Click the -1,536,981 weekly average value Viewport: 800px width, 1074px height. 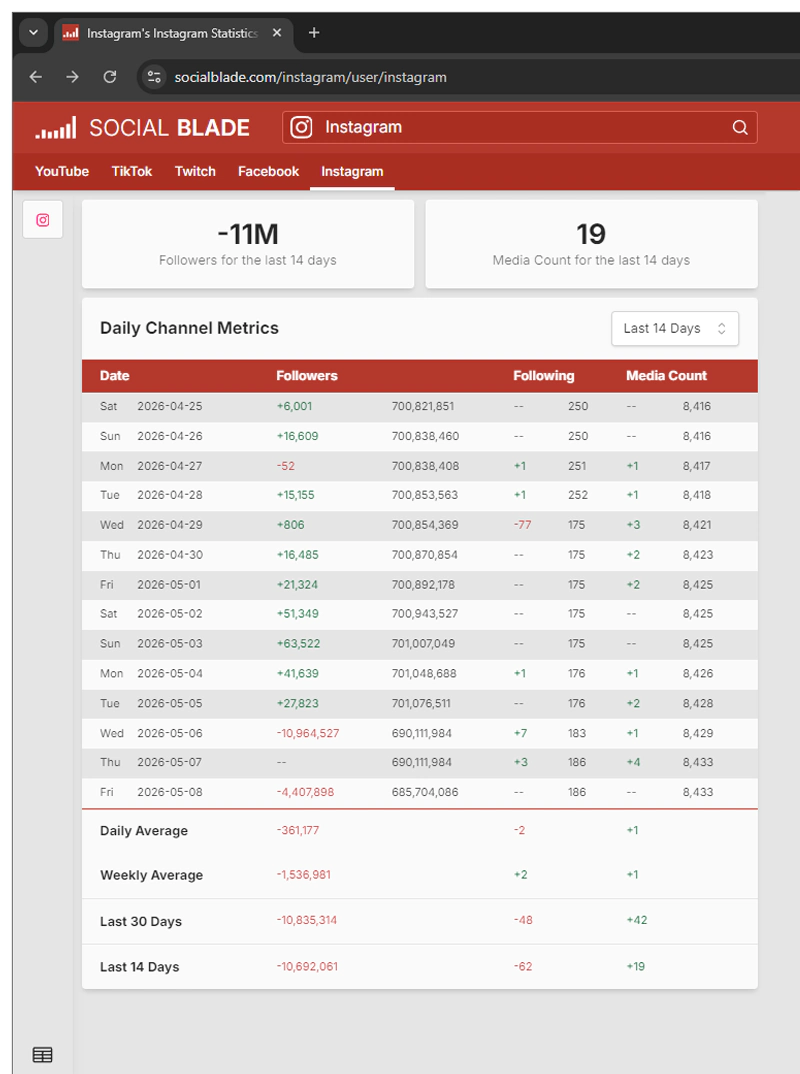coord(303,875)
